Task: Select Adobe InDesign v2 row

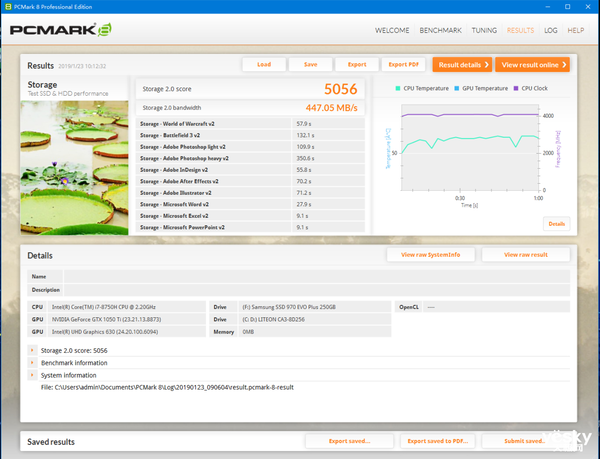Action: (x=250, y=170)
